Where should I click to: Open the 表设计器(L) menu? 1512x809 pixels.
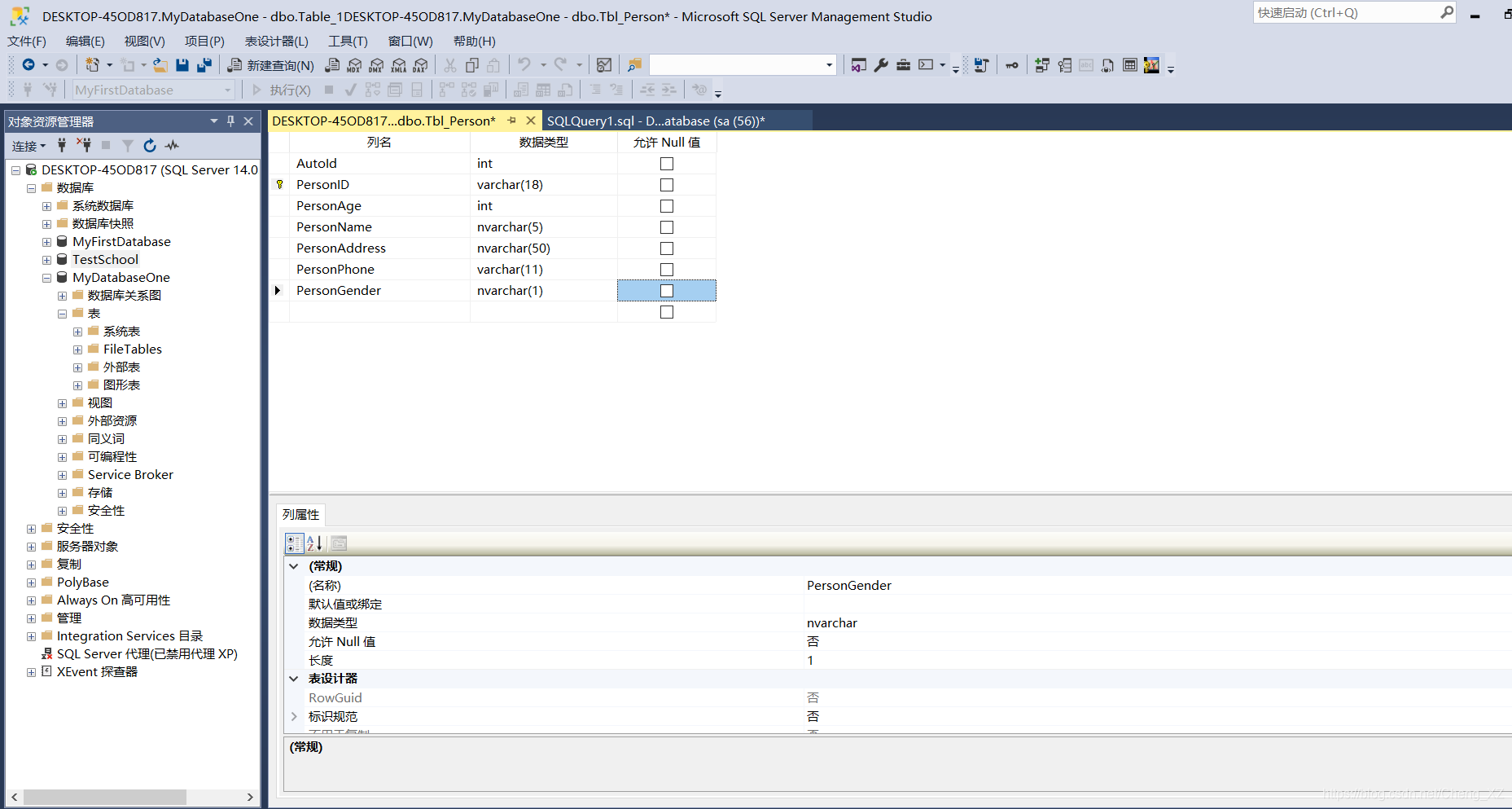point(277,42)
